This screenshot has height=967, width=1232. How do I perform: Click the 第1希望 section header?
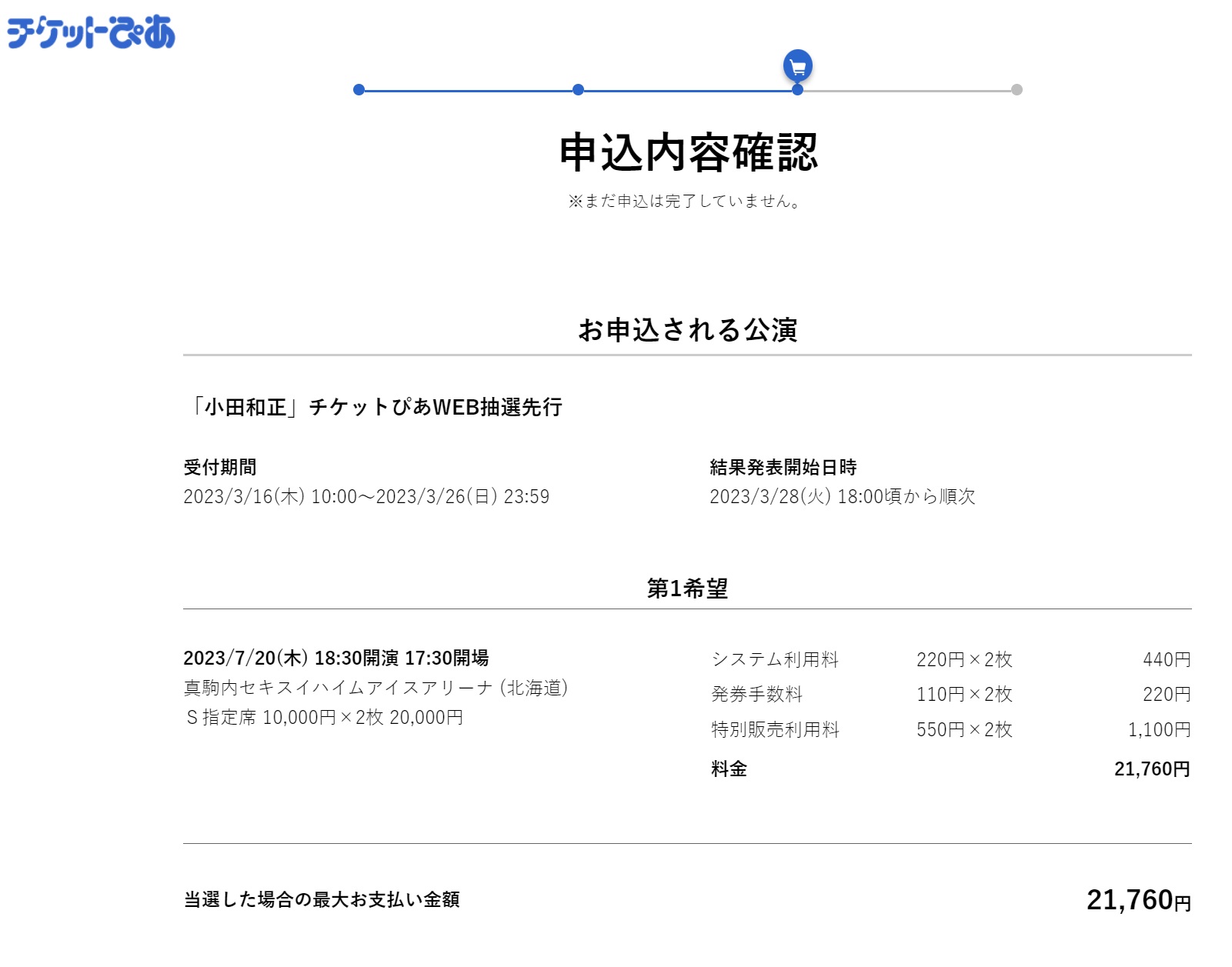(687, 589)
